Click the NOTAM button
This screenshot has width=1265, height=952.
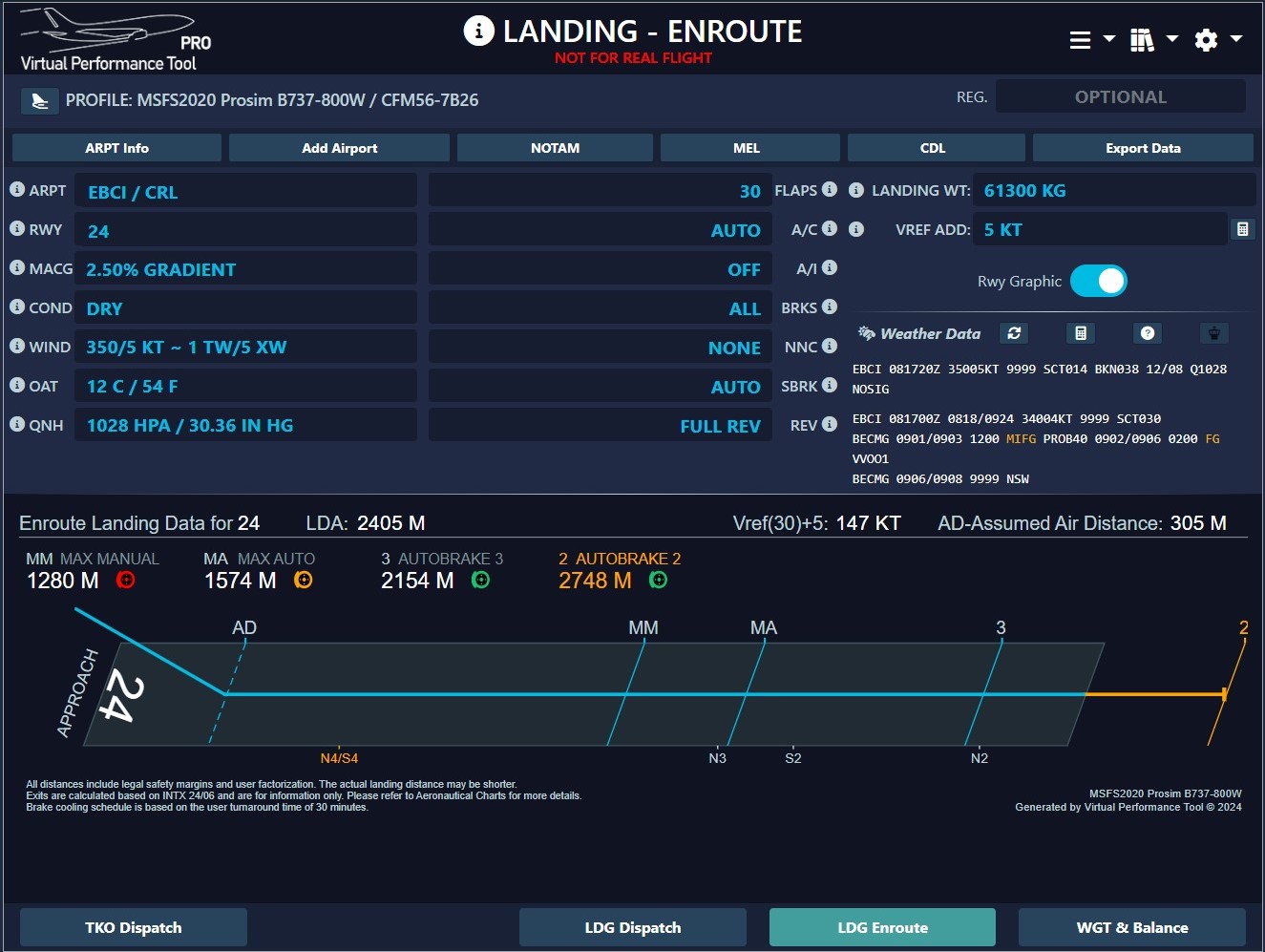tap(555, 148)
